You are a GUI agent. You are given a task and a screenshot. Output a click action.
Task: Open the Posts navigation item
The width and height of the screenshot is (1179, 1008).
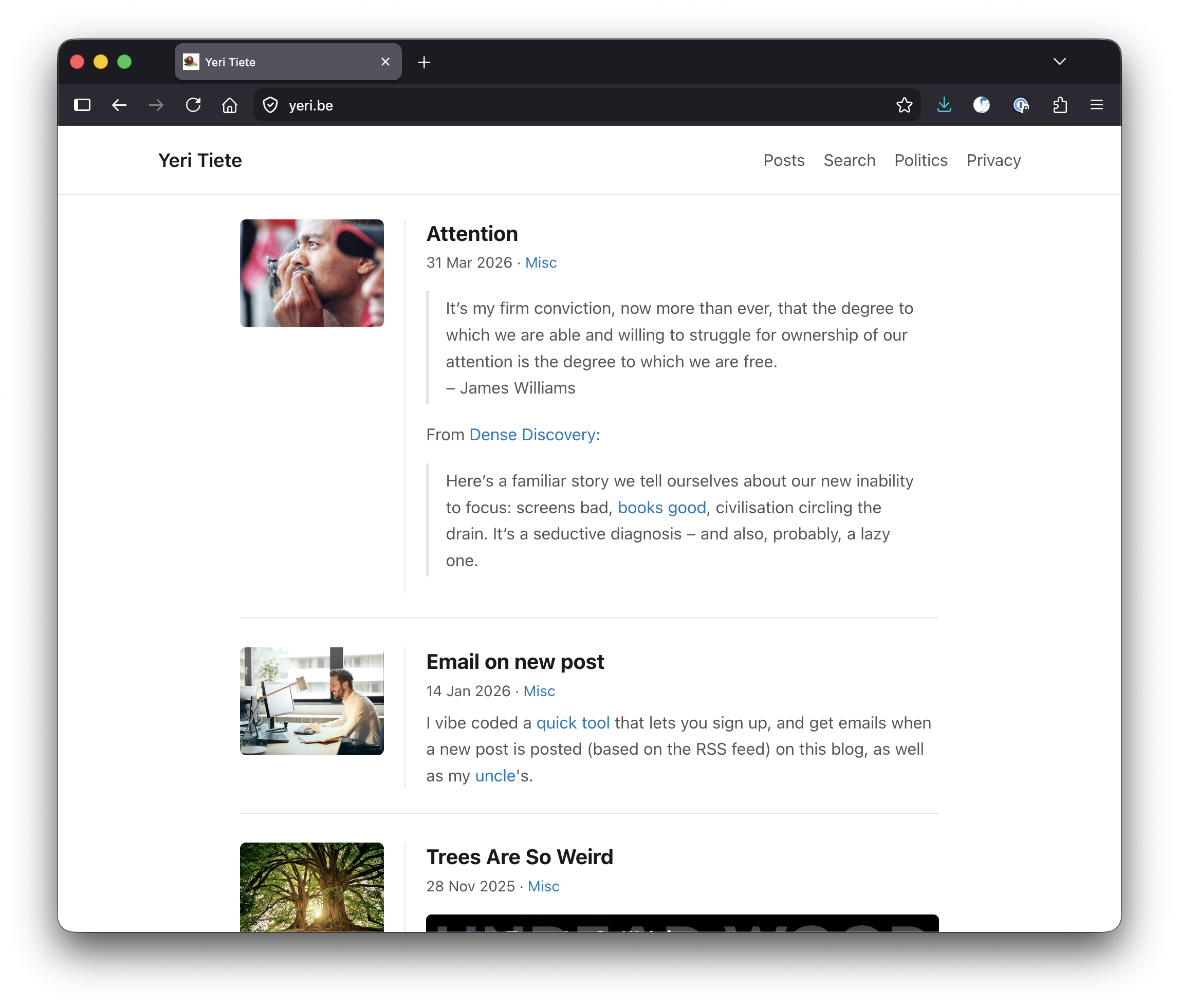(784, 160)
